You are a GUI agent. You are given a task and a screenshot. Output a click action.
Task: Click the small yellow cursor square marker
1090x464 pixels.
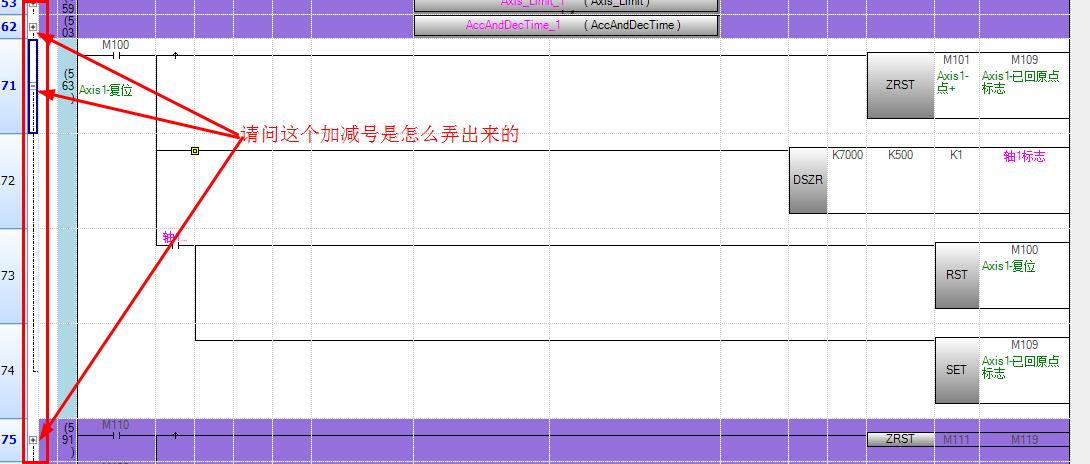click(194, 151)
